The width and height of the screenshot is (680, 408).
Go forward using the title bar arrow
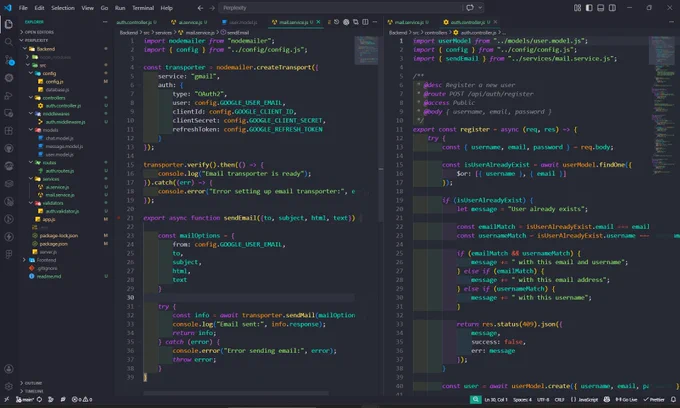[x=212, y=8]
